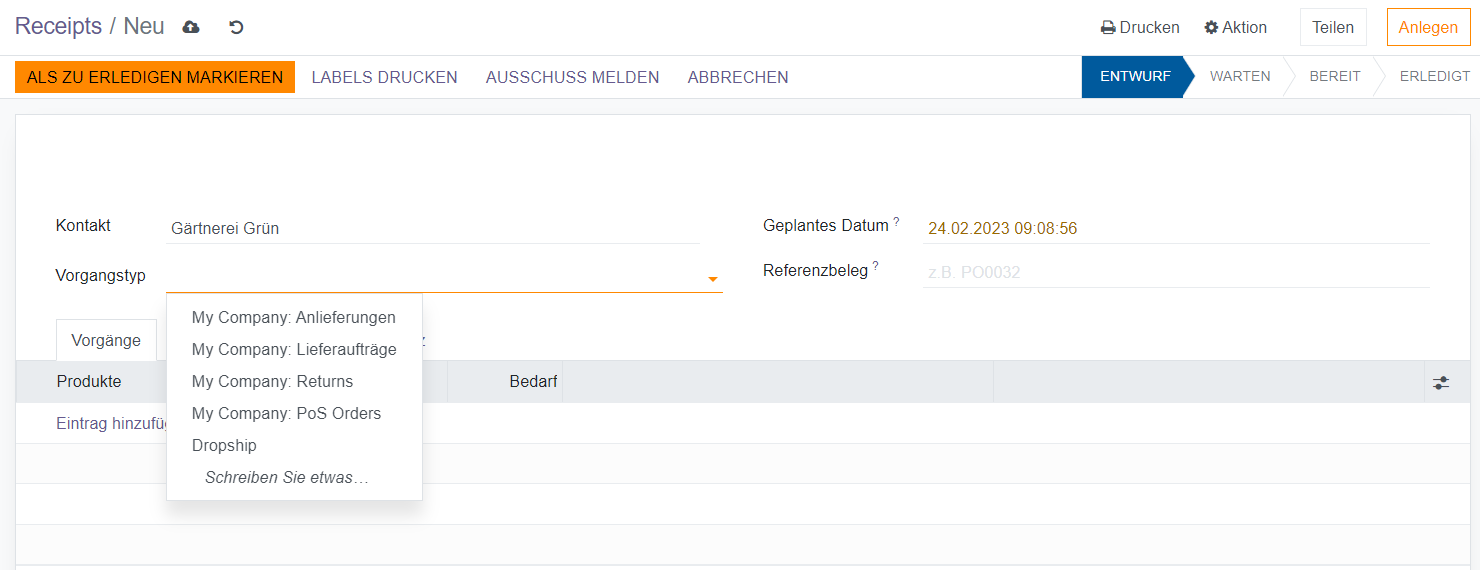Click help mark beside Referenzbeleg
The height and width of the screenshot is (570, 1480).
875,266
